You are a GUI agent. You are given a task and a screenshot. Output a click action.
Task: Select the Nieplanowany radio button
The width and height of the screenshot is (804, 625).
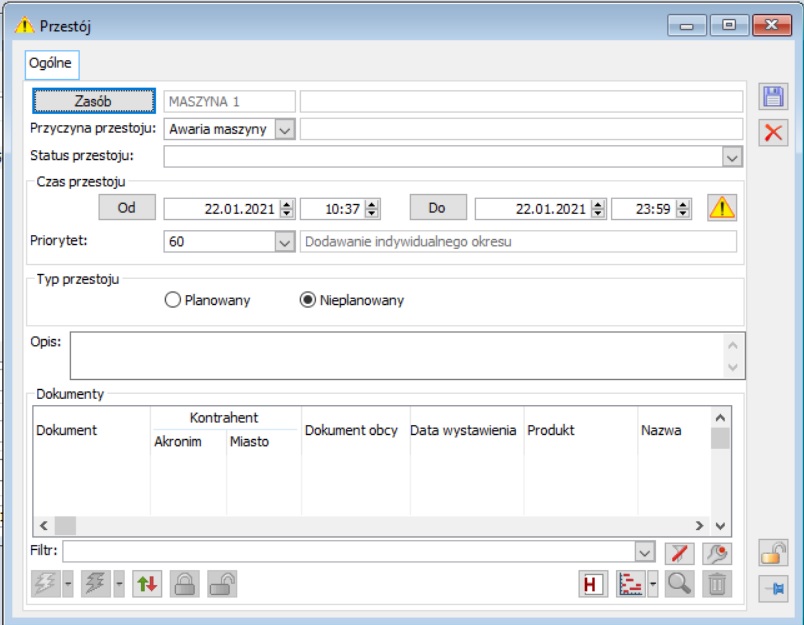(308, 300)
